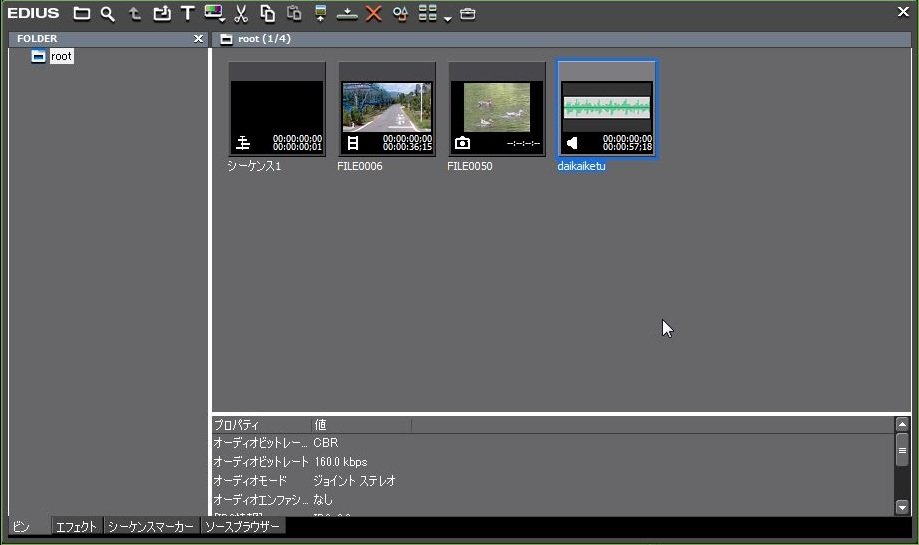Select the オーディオモード property row
Image resolution: width=919 pixels, height=545 pixels.
coord(552,481)
